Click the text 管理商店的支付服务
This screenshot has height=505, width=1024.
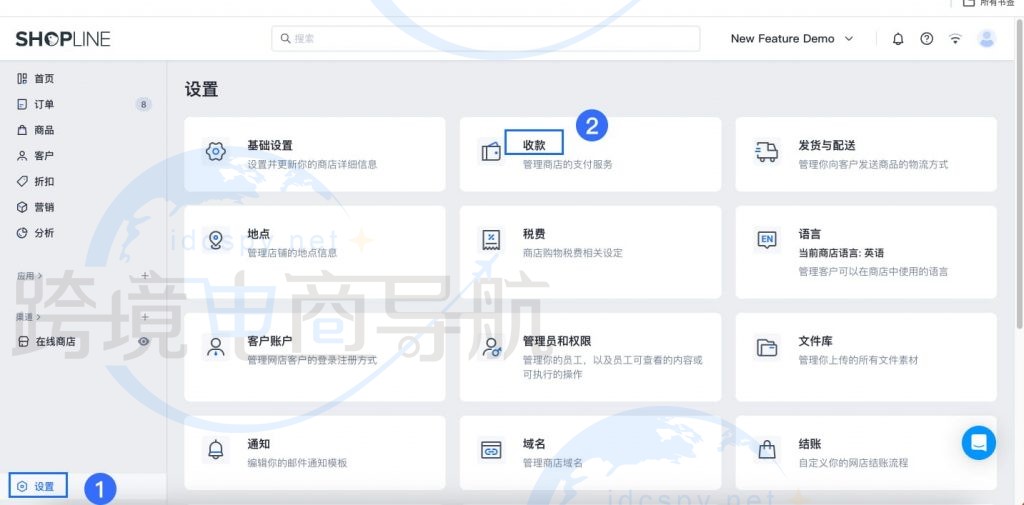[x=568, y=165]
